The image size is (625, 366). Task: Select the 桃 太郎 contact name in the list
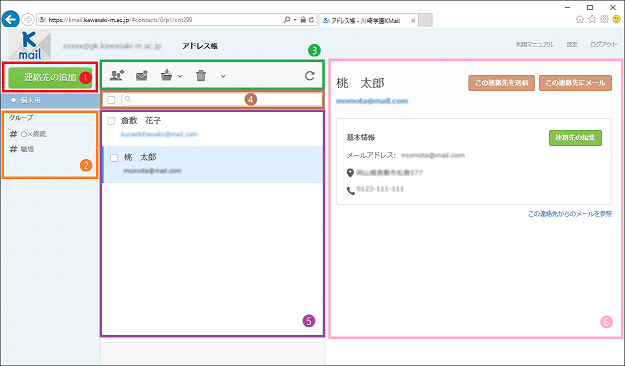click(140, 157)
